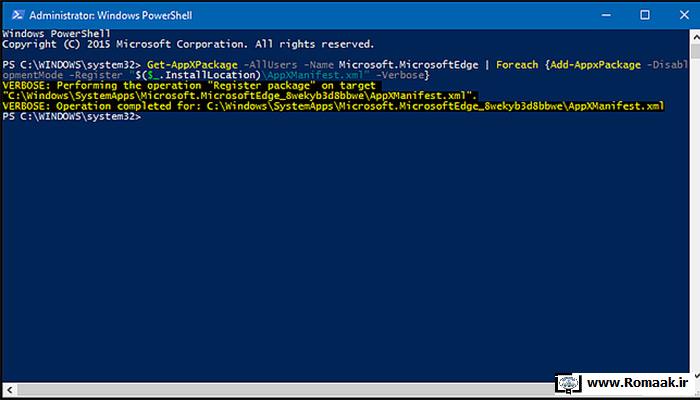This screenshot has width=700, height=400.
Task: Click the Romaak logo icon
Action: 568,383
